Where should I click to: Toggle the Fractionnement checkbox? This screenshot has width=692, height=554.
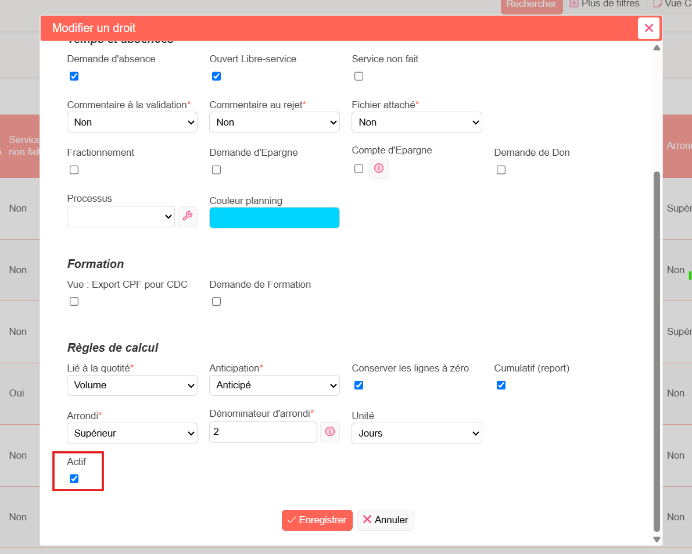point(74,170)
